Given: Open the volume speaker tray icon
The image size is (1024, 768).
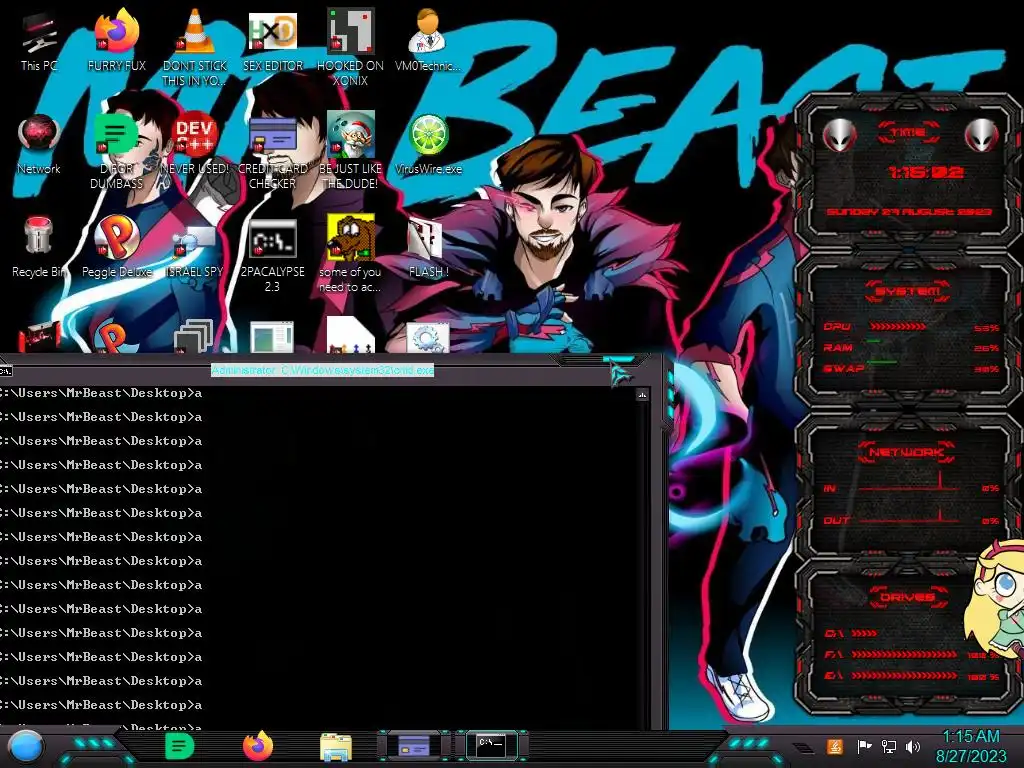Looking at the screenshot, I should [x=913, y=746].
